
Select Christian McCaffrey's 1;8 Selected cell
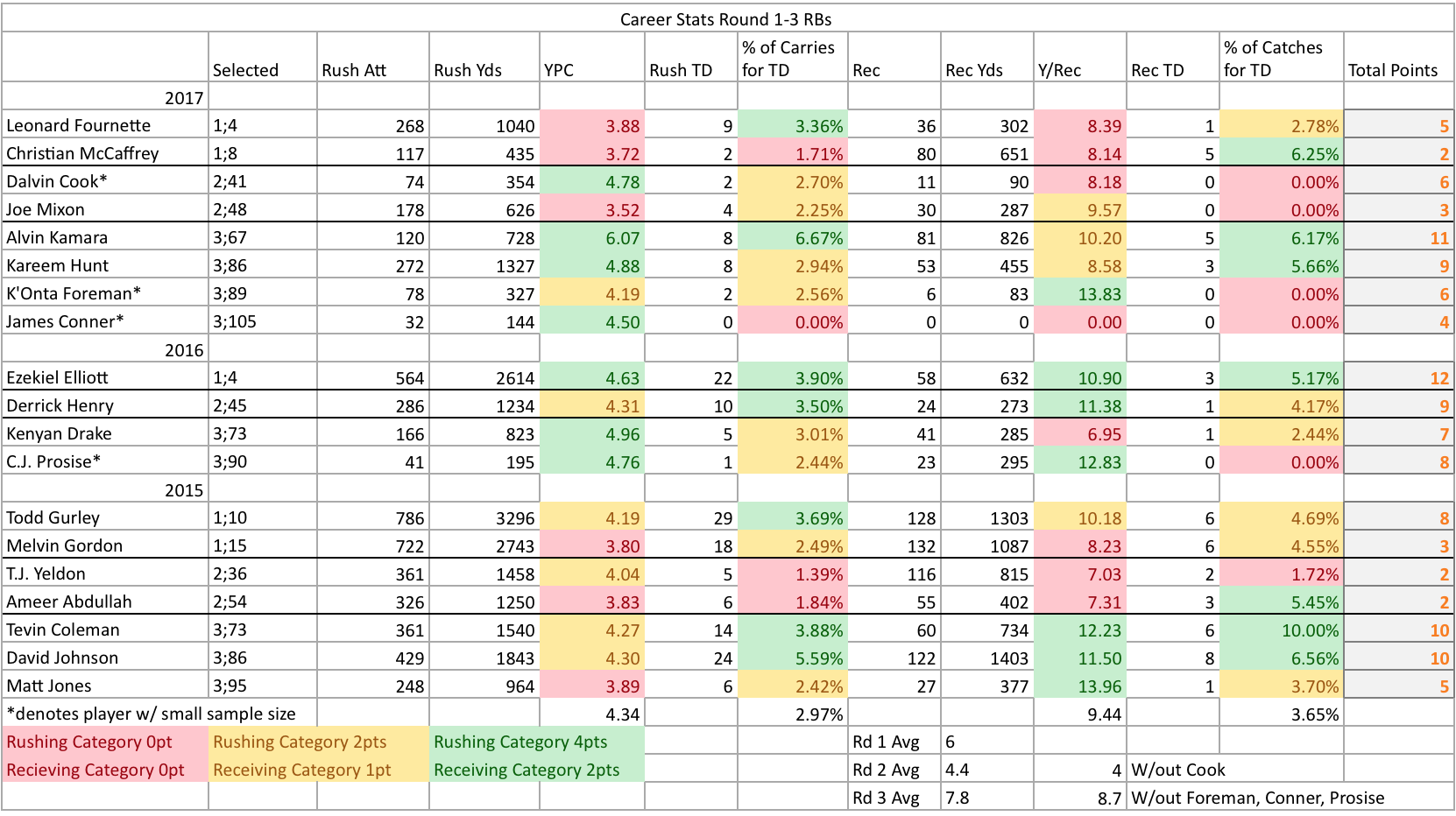(263, 153)
